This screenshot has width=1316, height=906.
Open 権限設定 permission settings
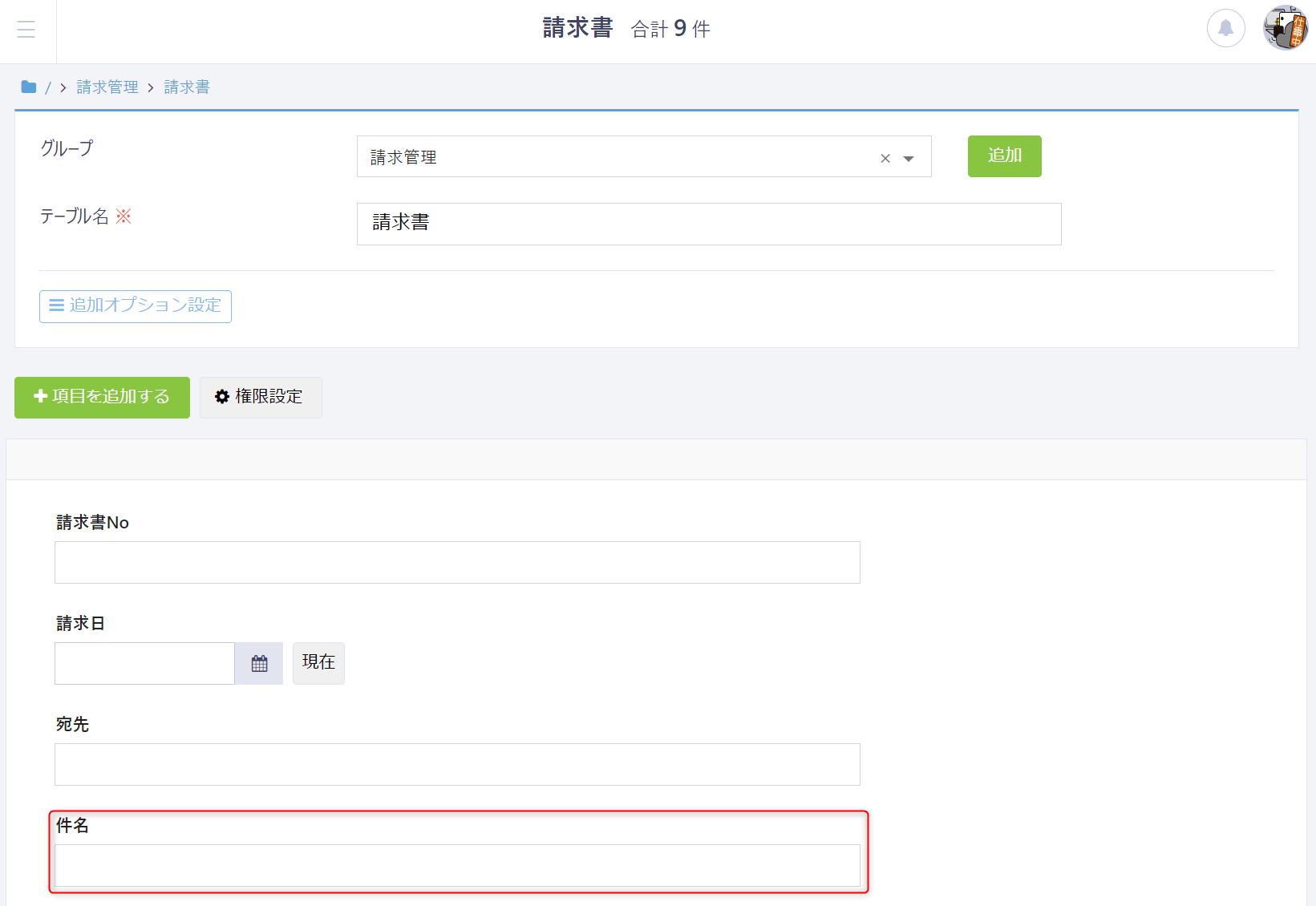pos(261,397)
